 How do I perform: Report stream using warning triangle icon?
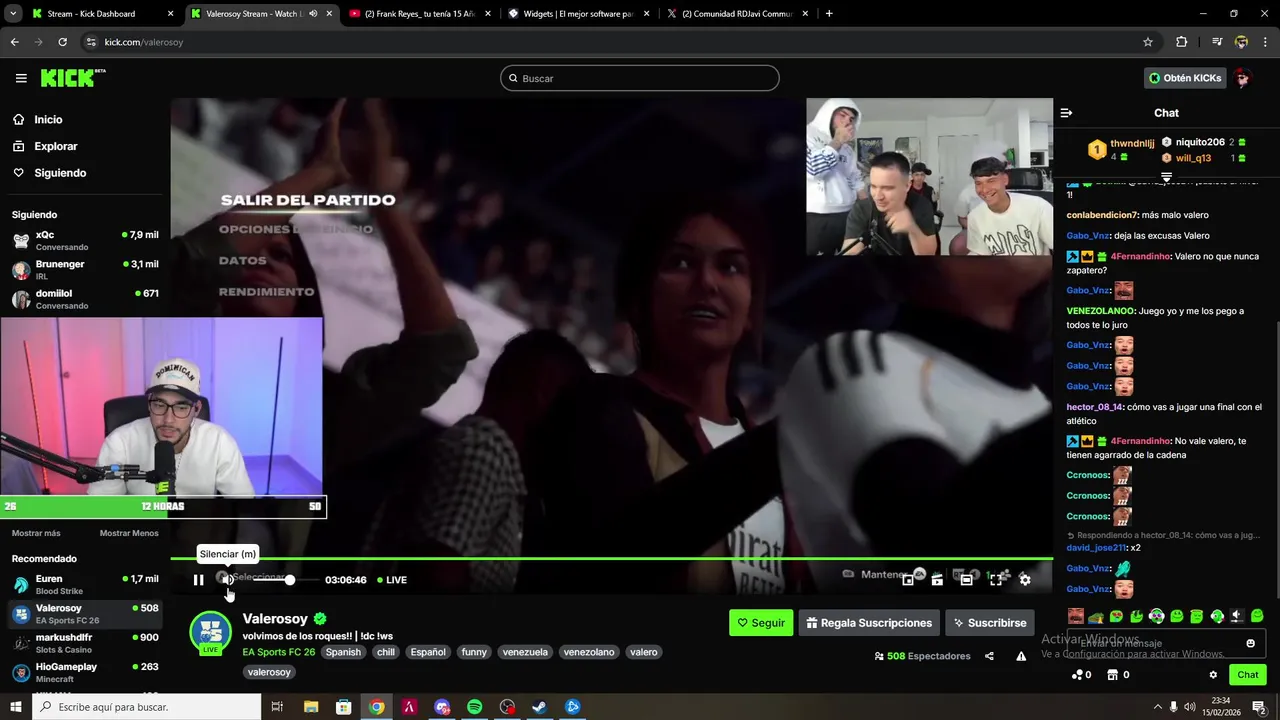tap(1021, 656)
